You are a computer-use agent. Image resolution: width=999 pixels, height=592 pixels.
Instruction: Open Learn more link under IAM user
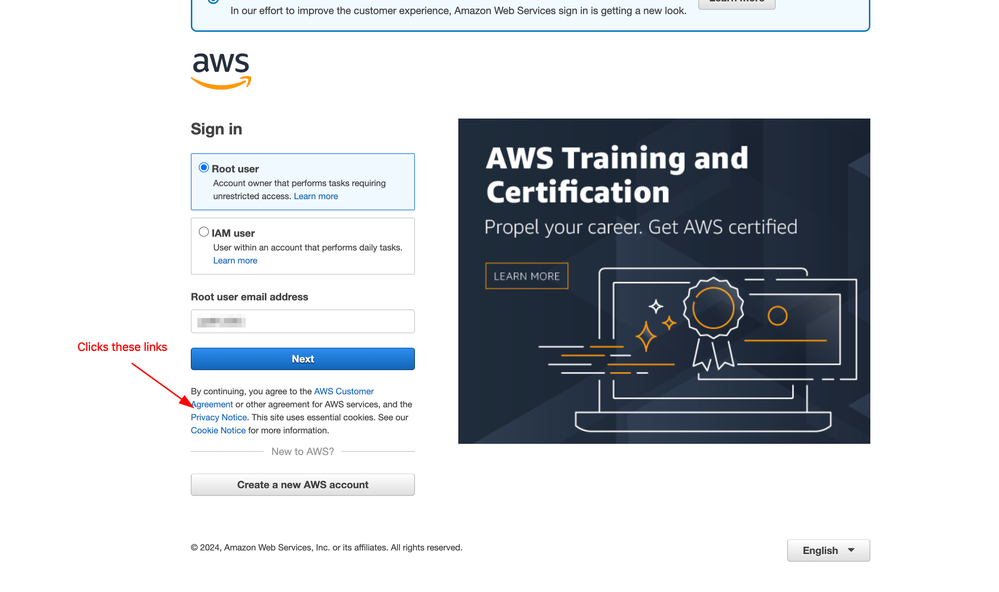235,260
